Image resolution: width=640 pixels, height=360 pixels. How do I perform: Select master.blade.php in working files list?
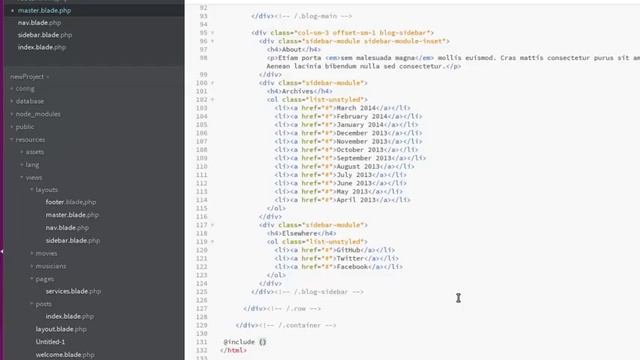click(44, 11)
